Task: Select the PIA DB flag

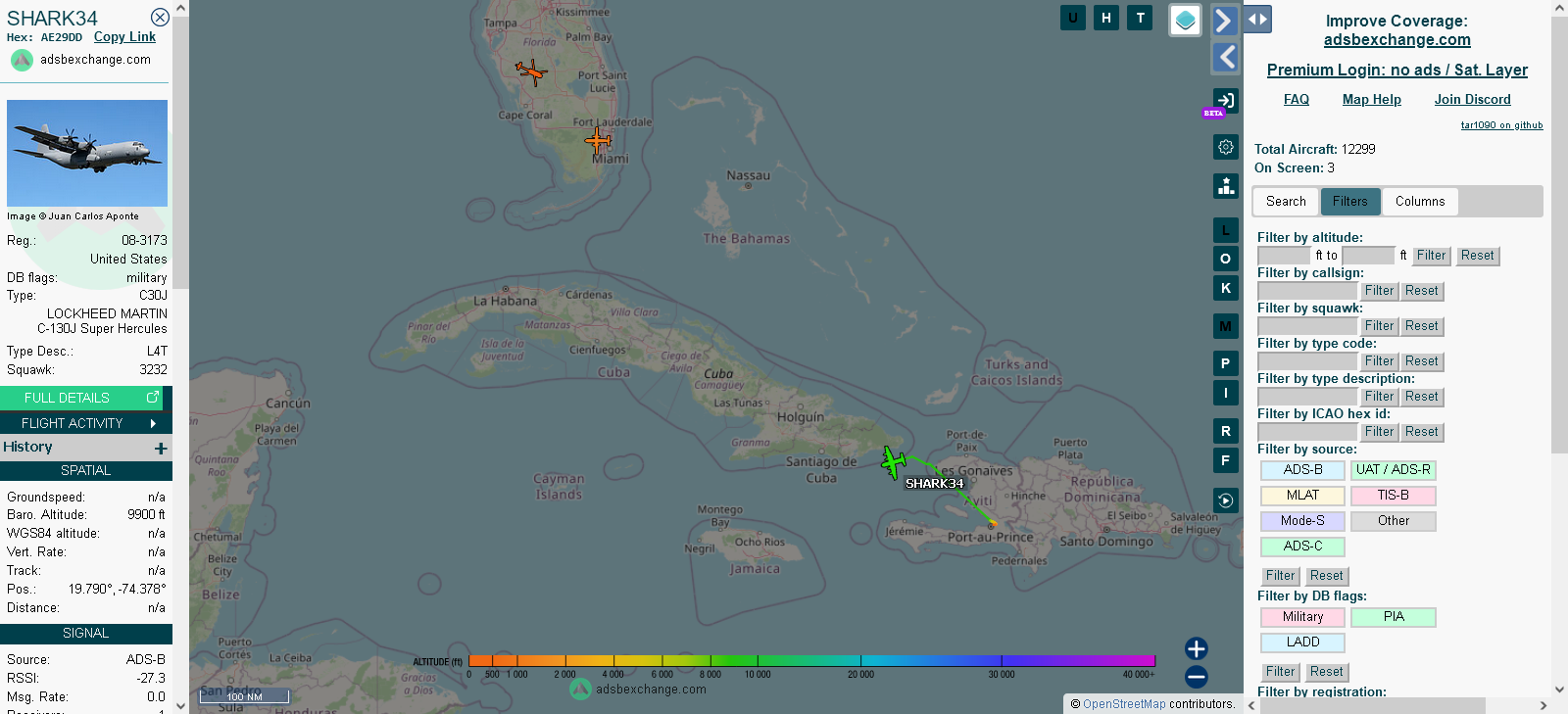Action: (1393, 617)
